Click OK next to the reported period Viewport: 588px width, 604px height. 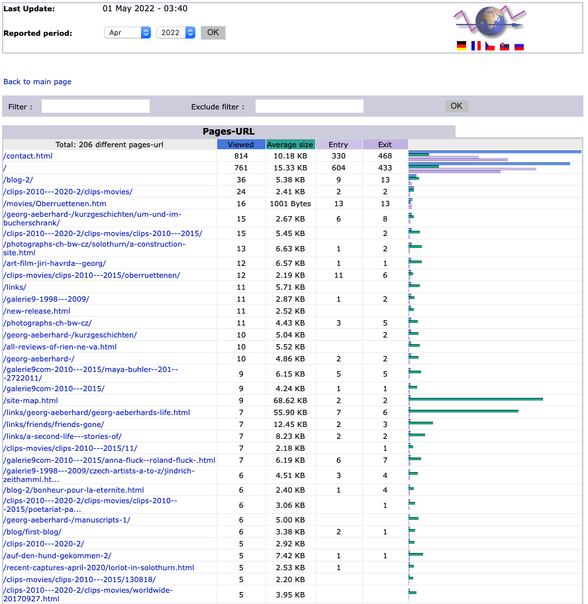213,32
